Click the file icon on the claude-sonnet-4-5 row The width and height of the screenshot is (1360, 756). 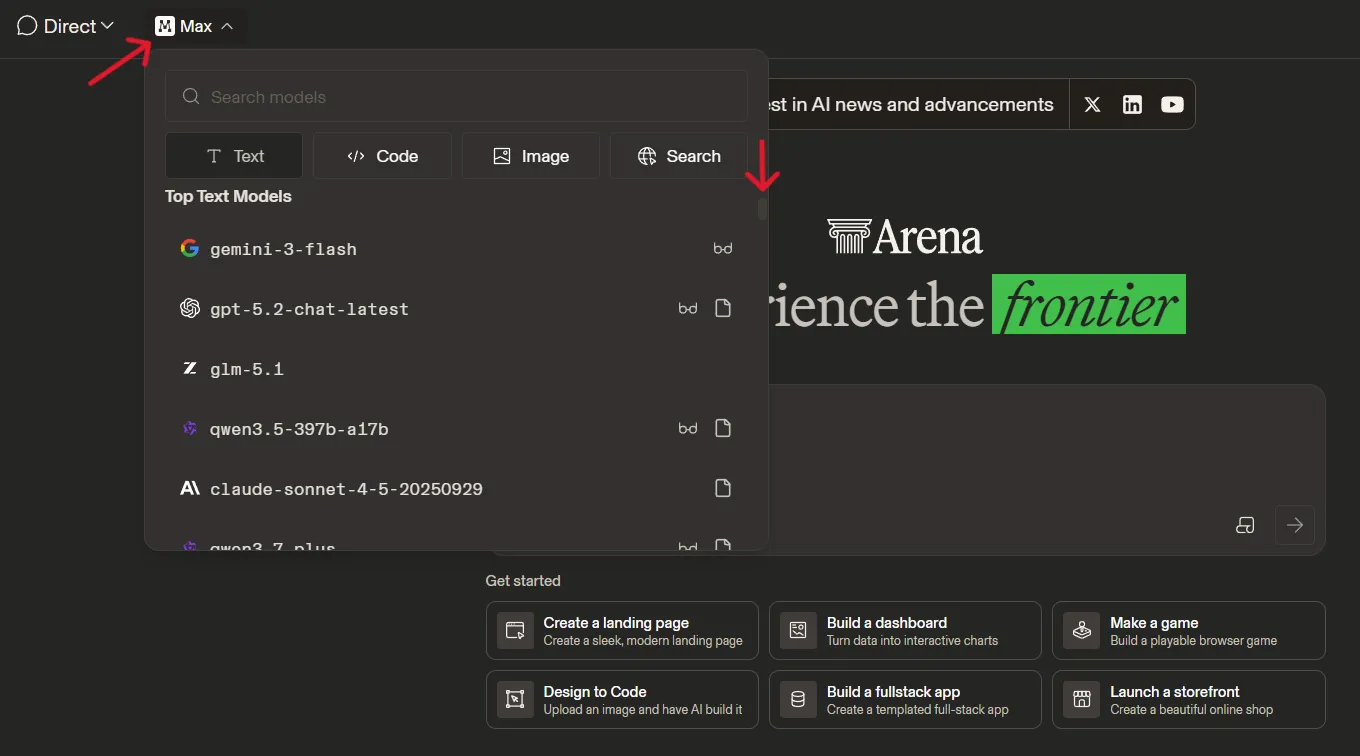pos(723,489)
